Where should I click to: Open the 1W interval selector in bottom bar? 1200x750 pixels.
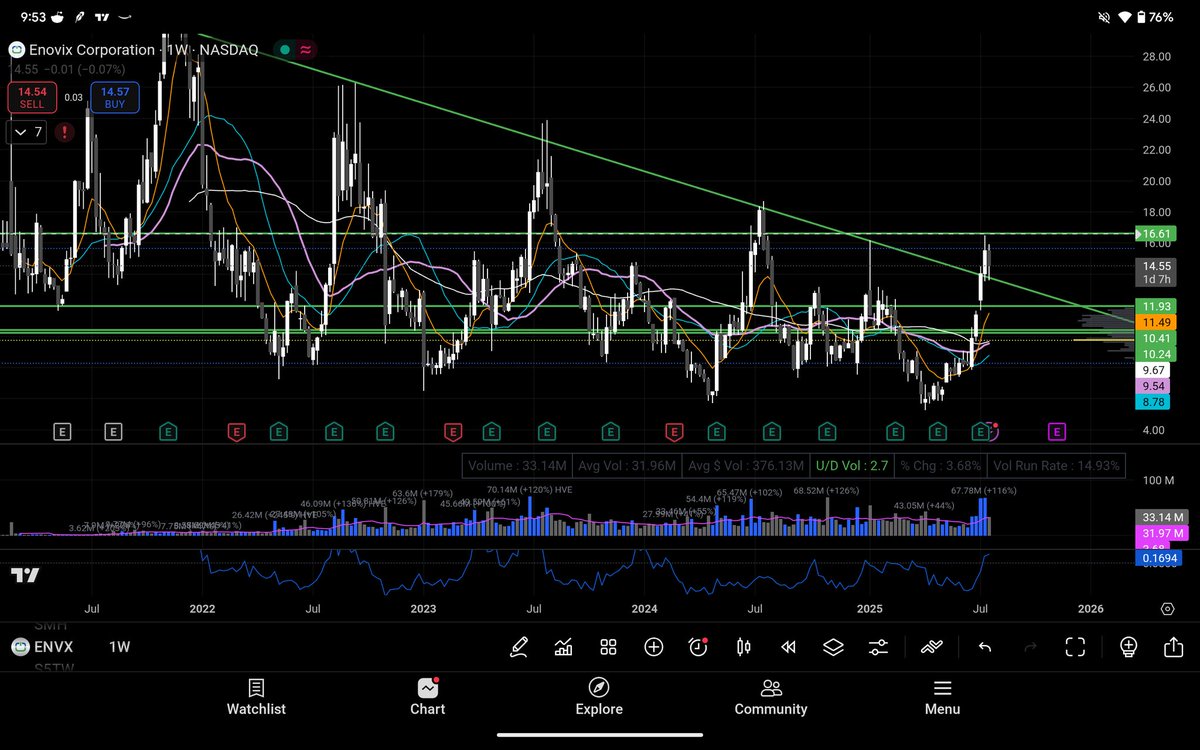119,647
